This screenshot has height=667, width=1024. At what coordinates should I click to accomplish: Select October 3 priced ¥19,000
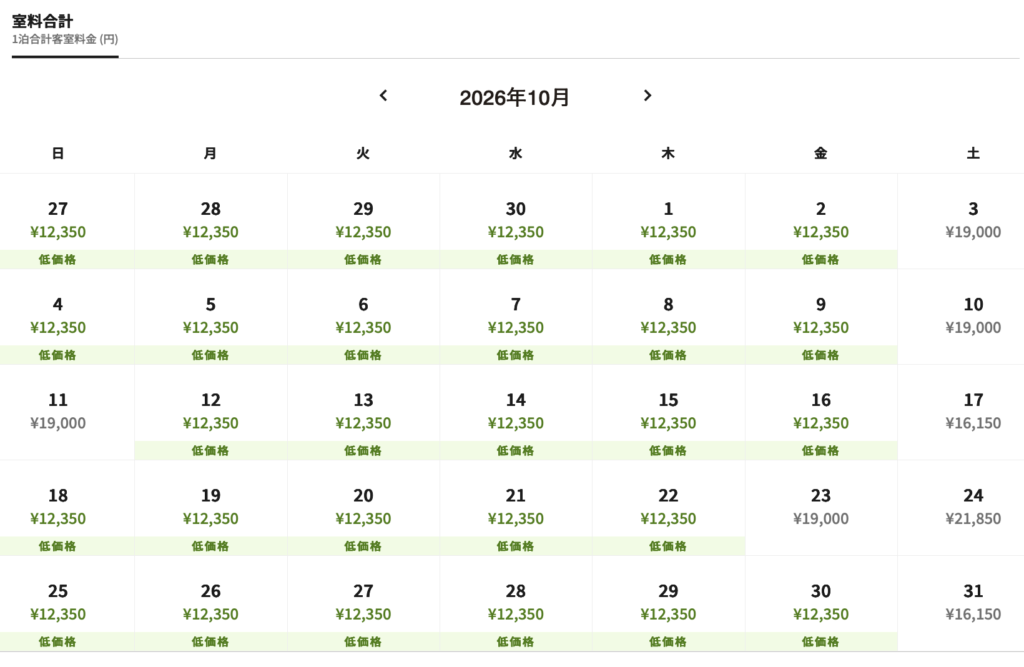tap(972, 221)
